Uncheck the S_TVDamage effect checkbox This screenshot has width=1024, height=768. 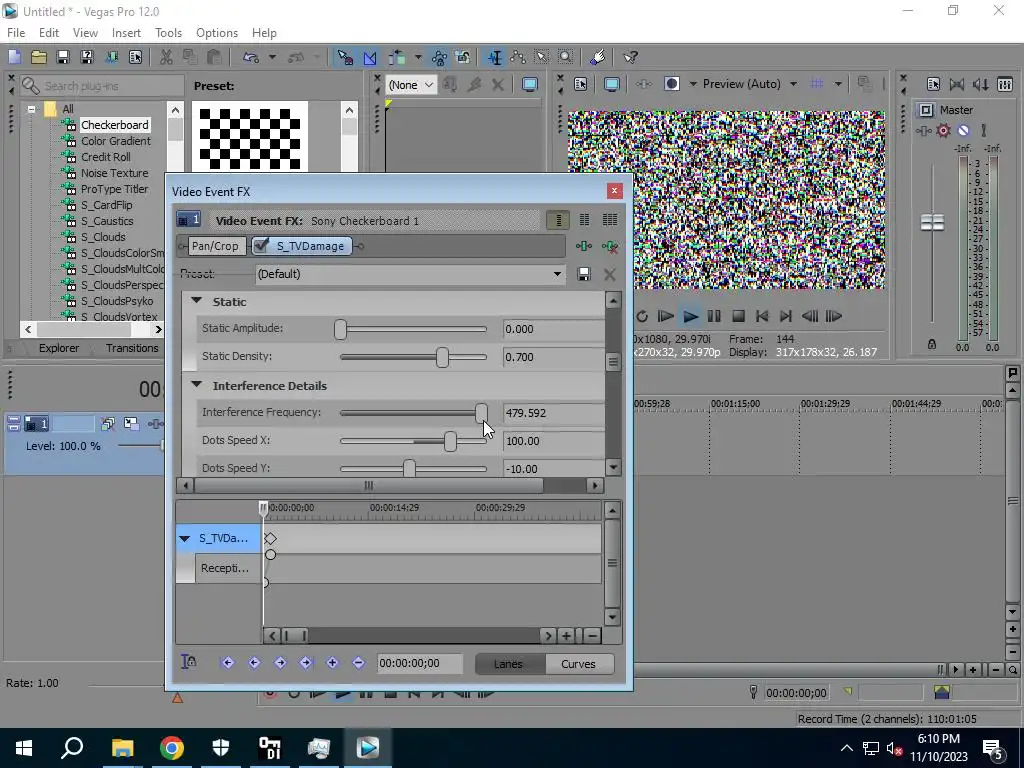(x=261, y=246)
